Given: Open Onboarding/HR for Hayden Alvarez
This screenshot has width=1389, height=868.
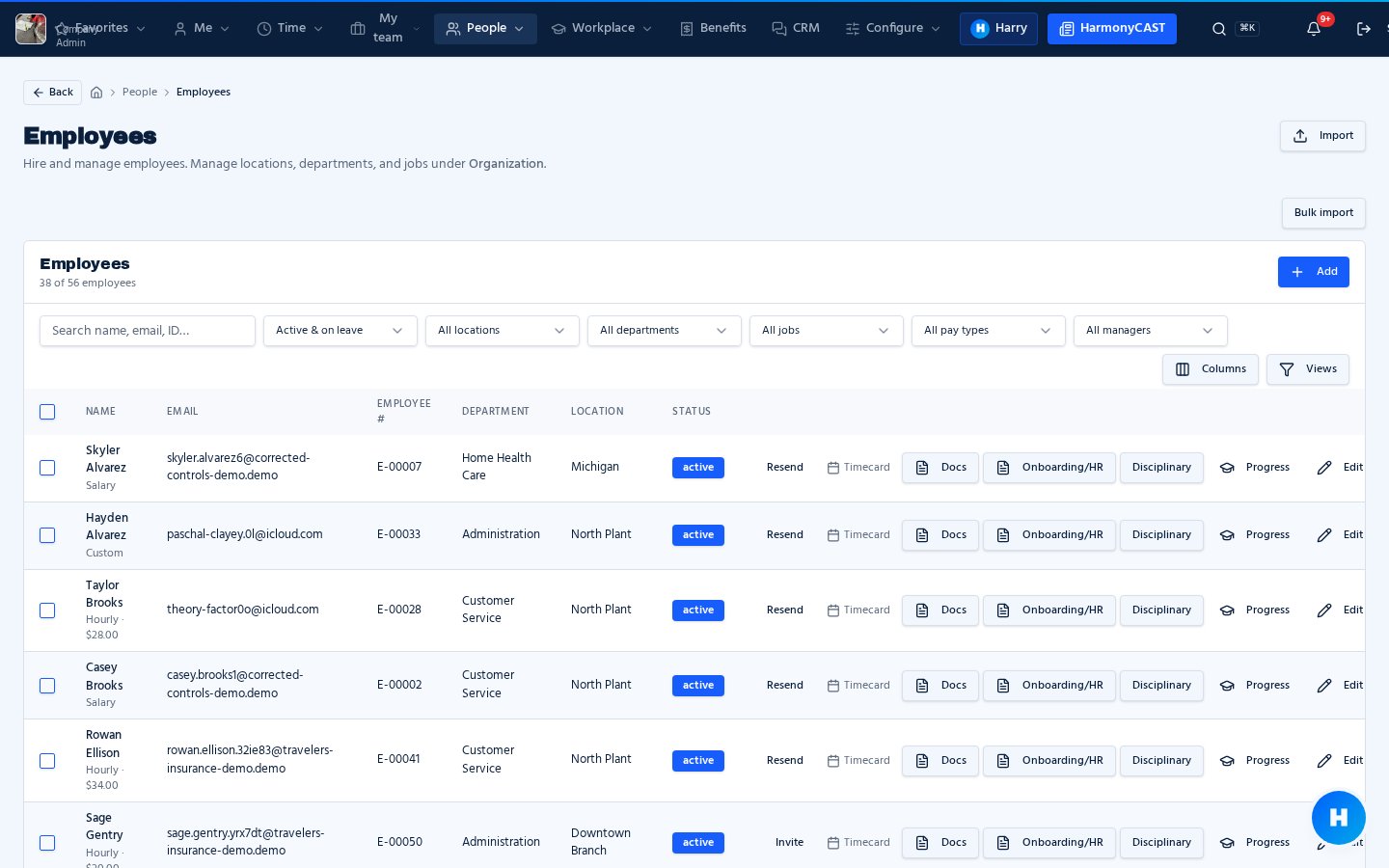Looking at the screenshot, I should pos(1049,535).
